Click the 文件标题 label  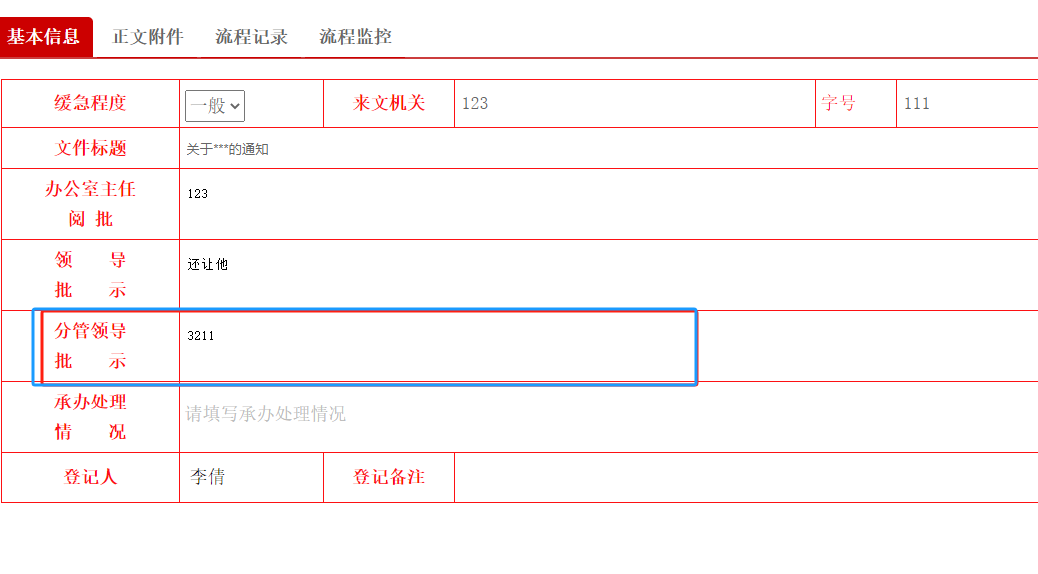click(90, 149)
